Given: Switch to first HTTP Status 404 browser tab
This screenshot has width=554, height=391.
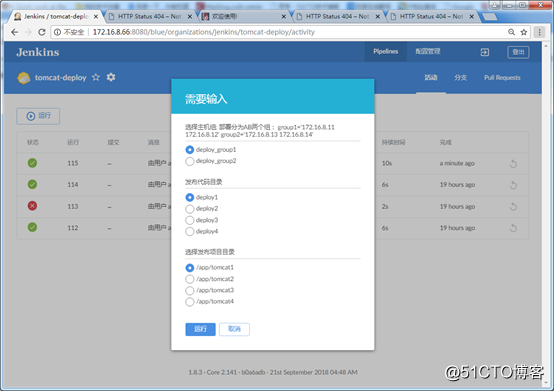Looking at the screenshot, I should [x=149, y=17].
